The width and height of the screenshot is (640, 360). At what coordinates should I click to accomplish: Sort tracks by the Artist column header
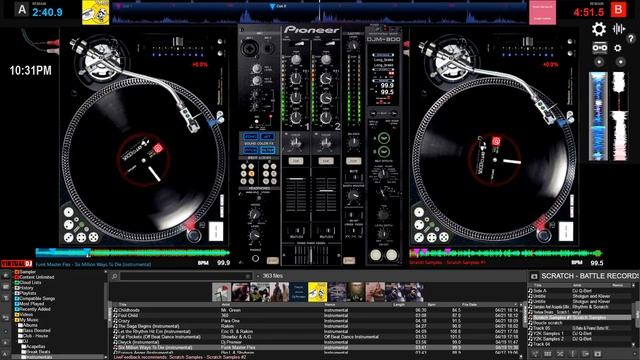(x=226, y=305)
